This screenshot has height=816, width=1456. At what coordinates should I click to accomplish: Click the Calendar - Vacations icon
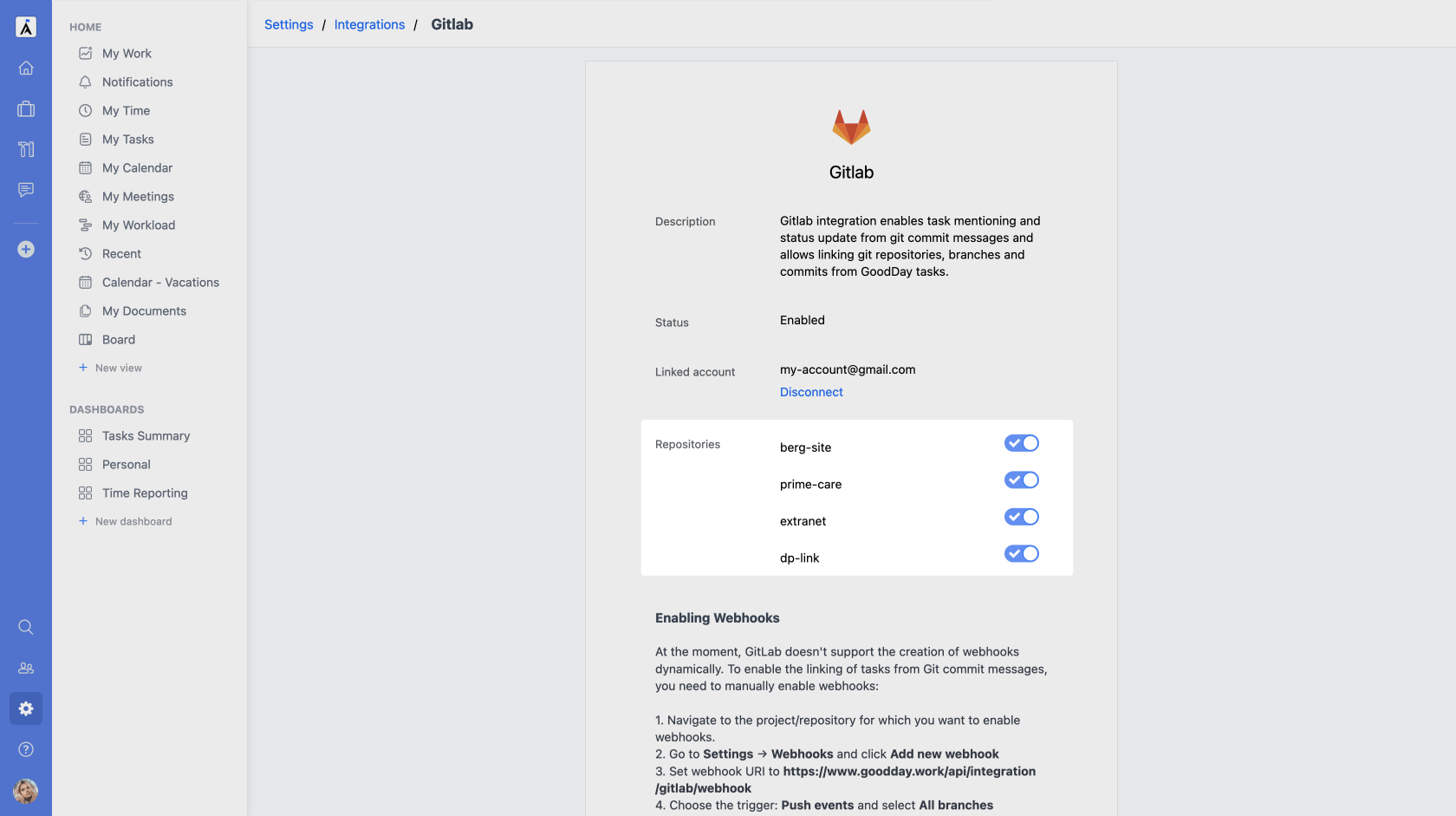(x=85, y=283)
